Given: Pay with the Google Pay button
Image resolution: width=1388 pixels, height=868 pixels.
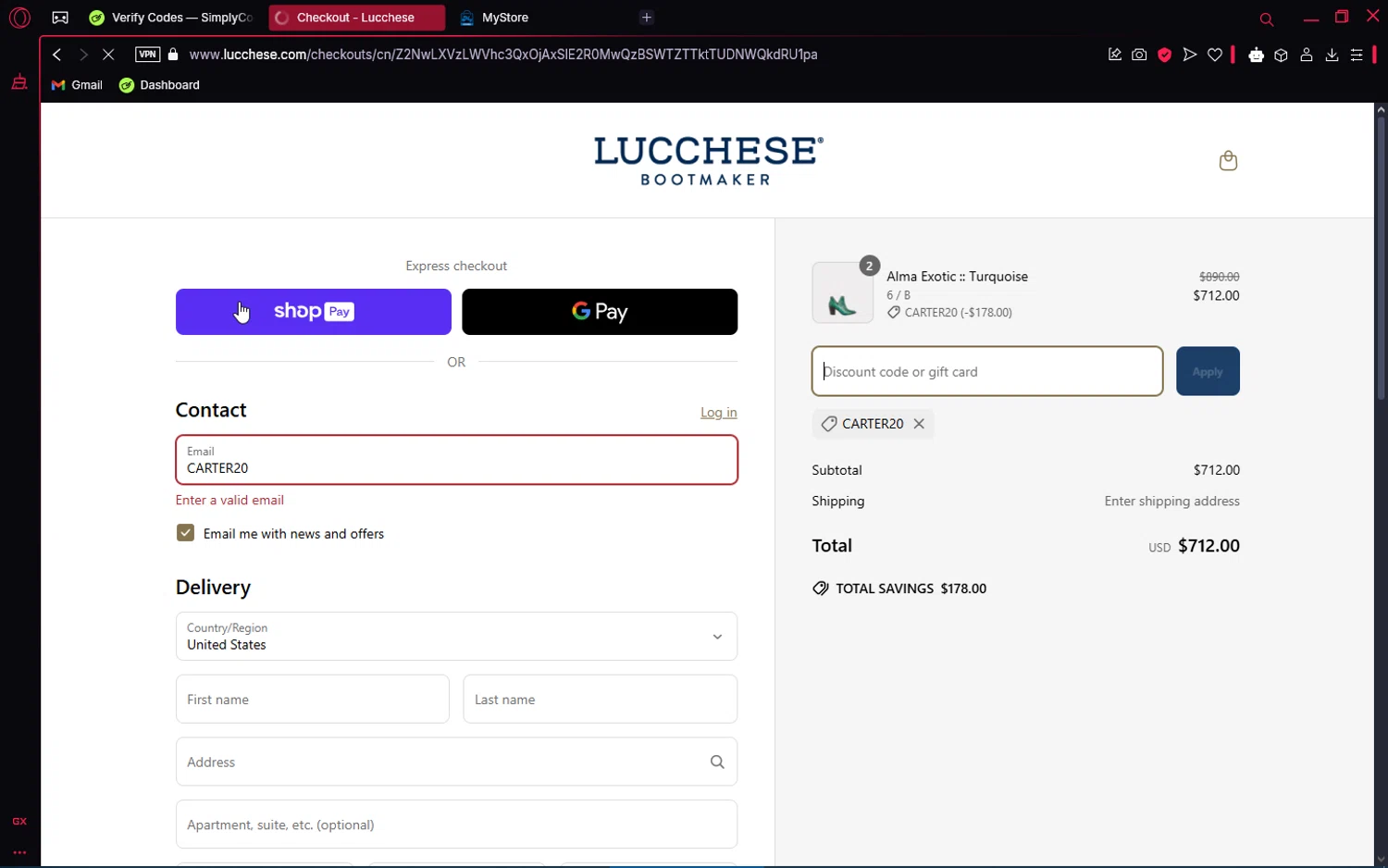Looking at the screenshot, I should 600,312.
